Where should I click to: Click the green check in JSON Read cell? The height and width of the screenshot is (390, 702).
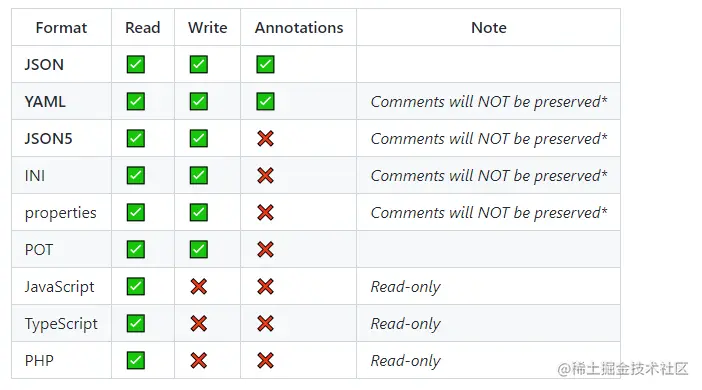point(136,64)
